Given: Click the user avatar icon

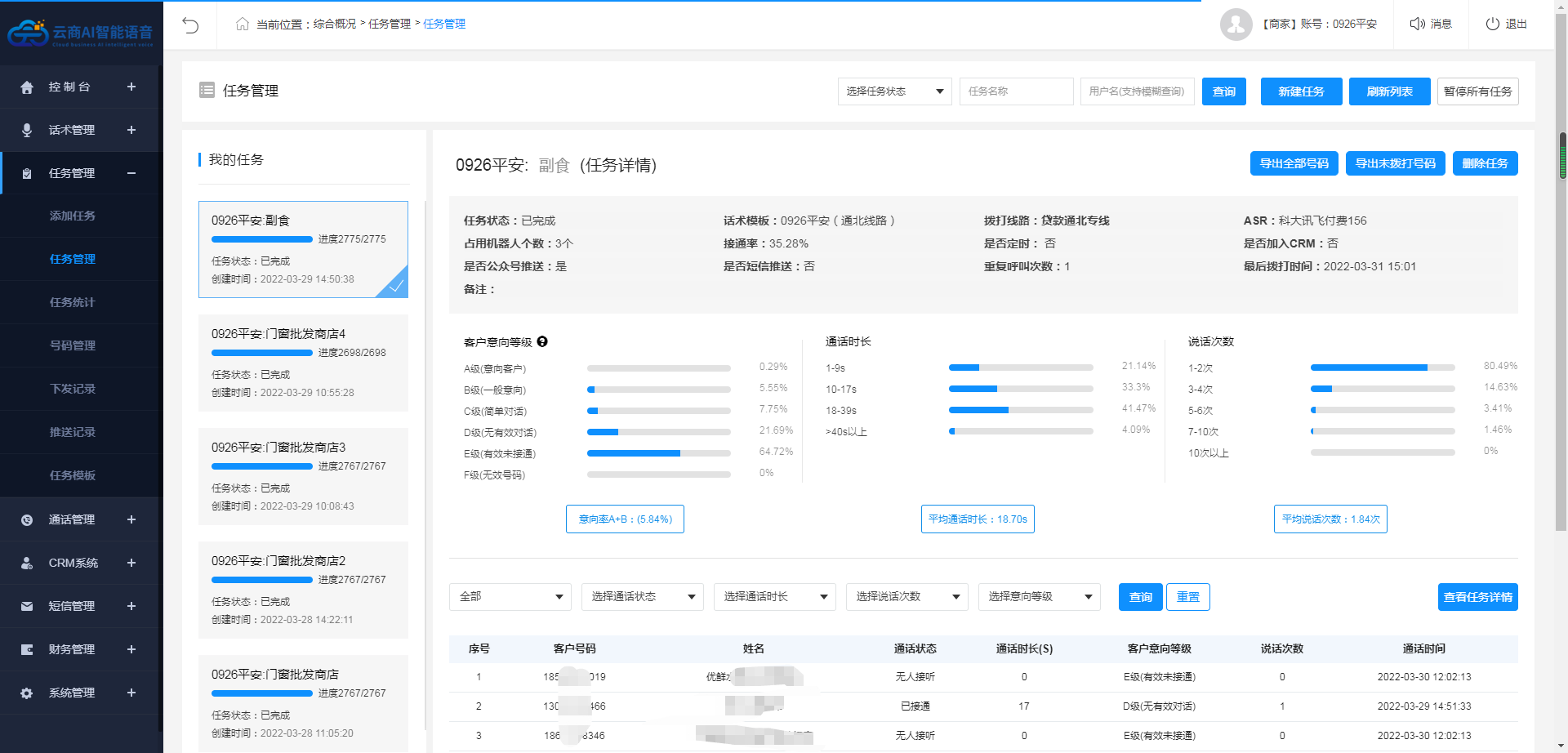Looking at the screenshot, I should coord(1236,25).
